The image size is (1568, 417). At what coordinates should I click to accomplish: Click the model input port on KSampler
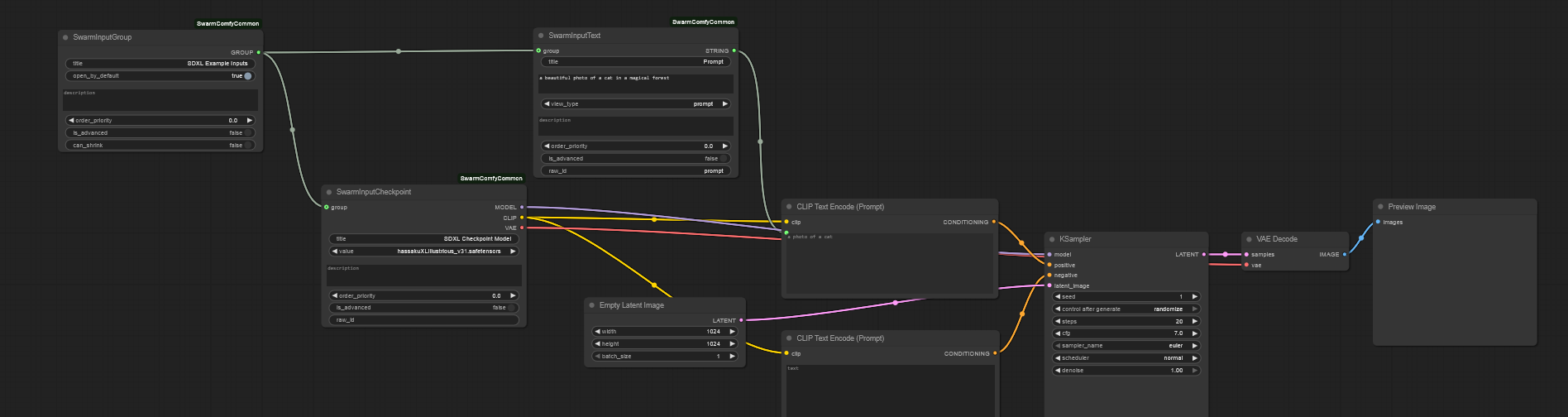click(x=1049, y=255)
